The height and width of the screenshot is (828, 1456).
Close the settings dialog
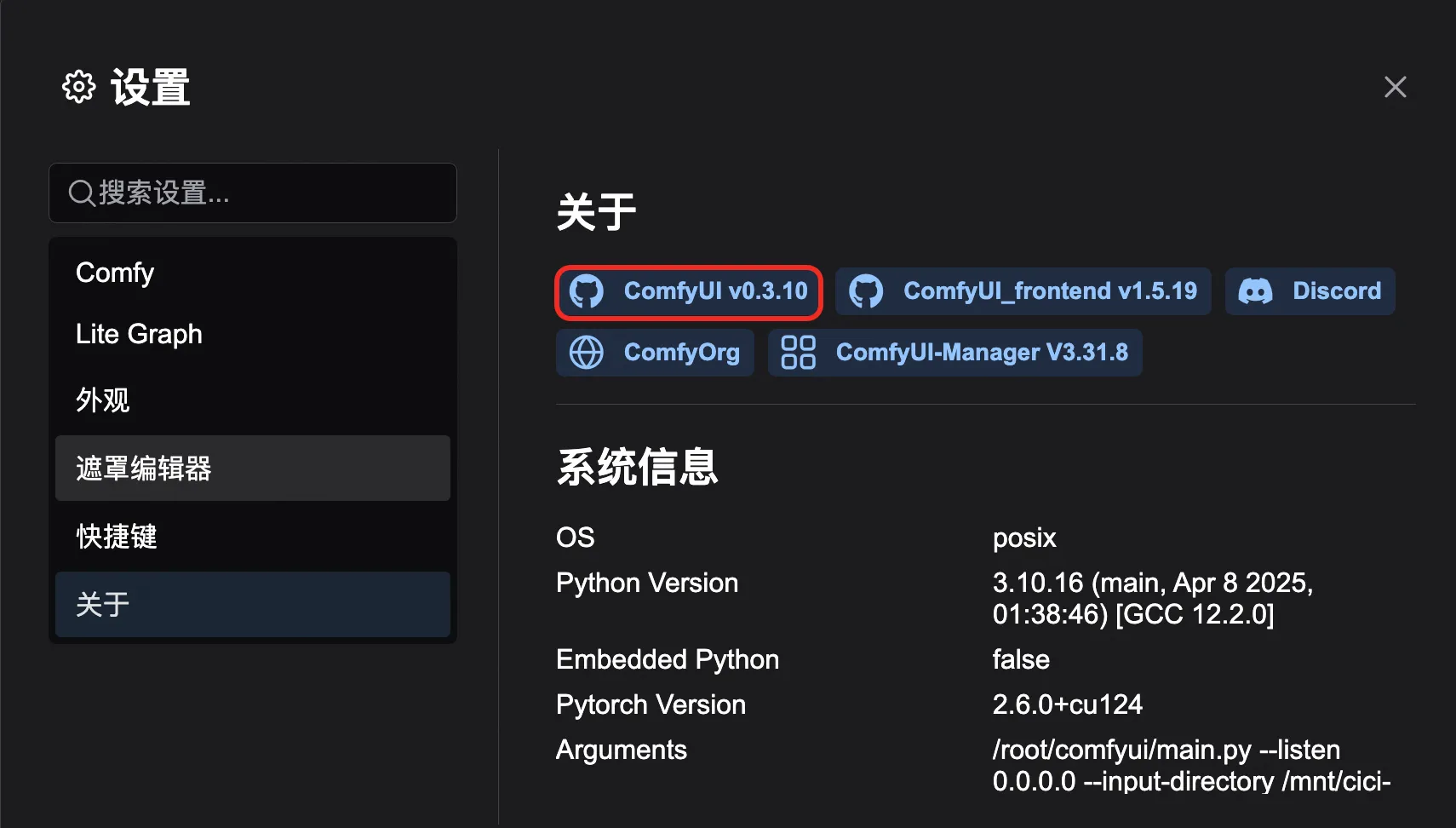pos(1396,87)
